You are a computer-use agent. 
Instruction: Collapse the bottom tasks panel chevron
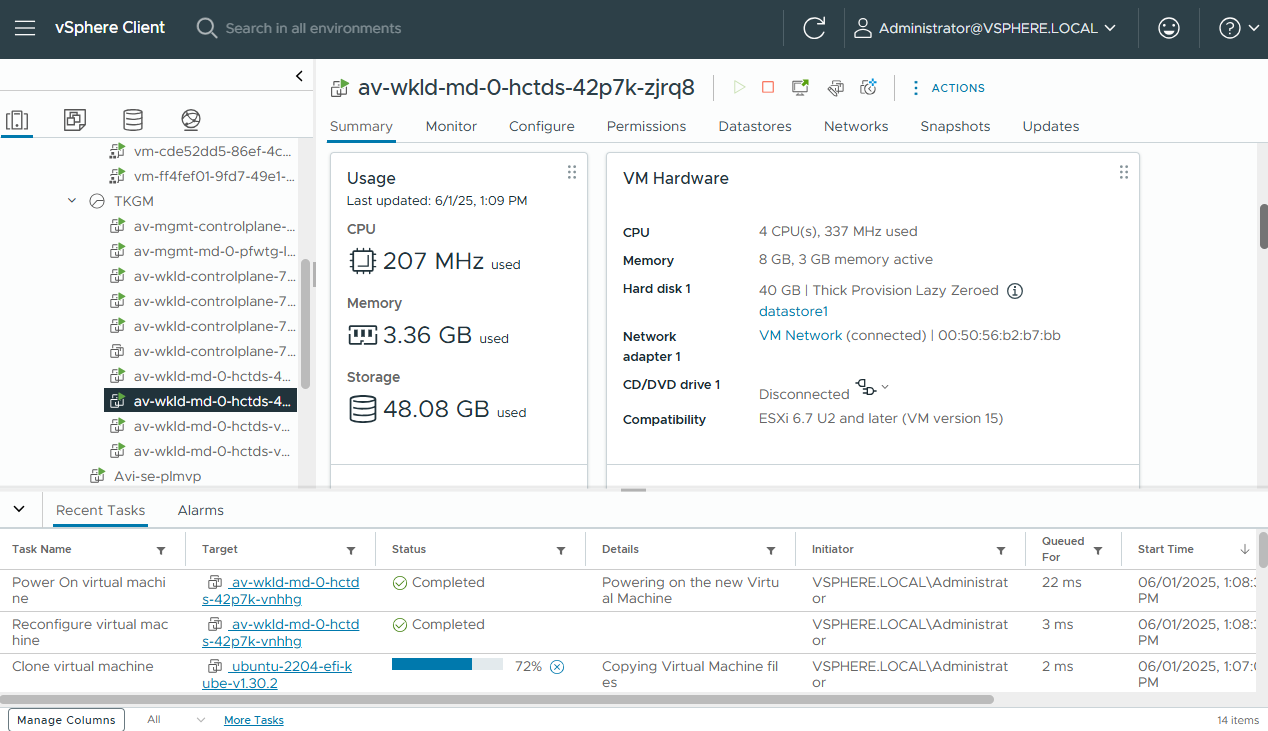tap(19, 509)
